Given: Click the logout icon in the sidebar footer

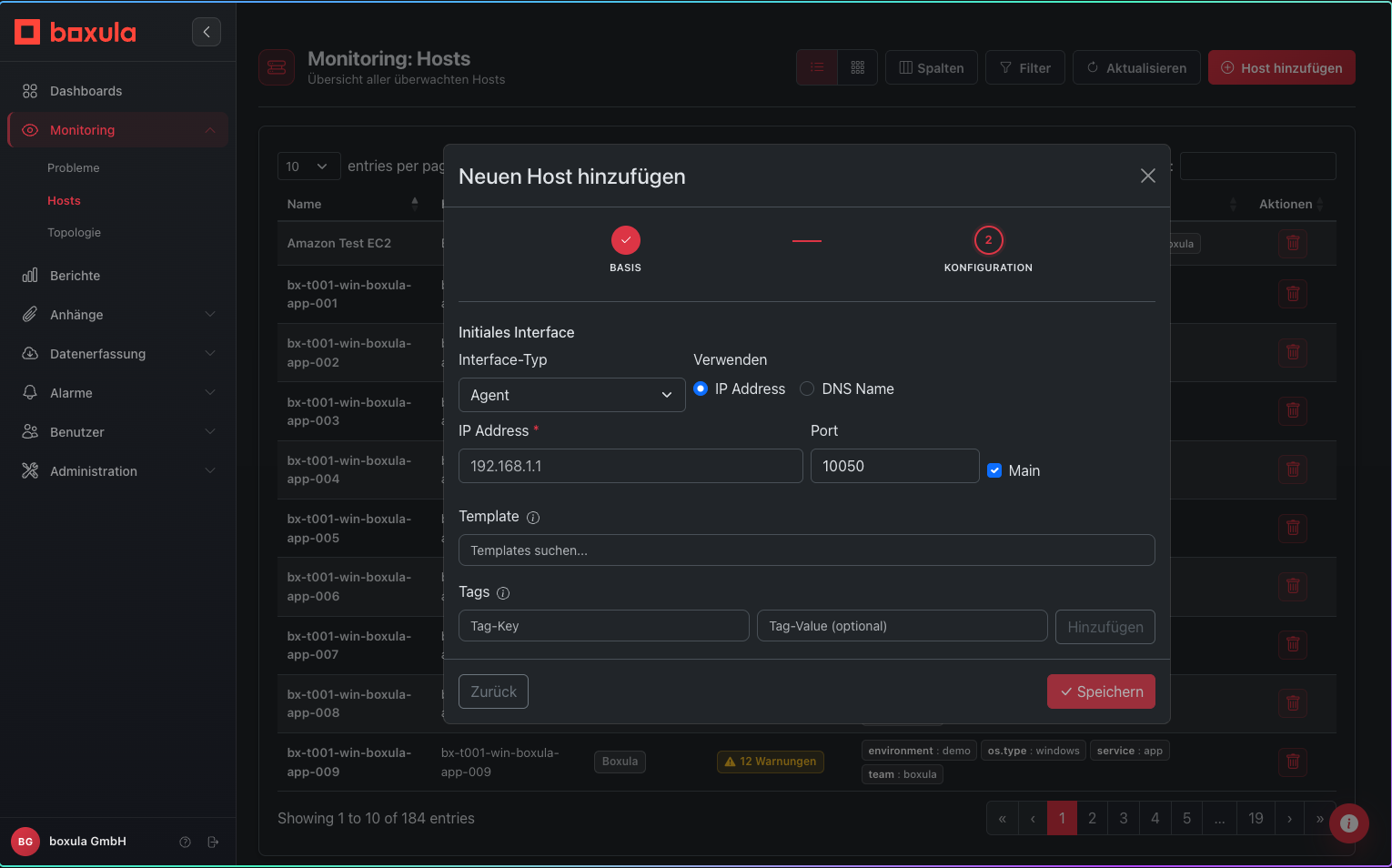Looking at the screenshot, I should pos(213,842).
